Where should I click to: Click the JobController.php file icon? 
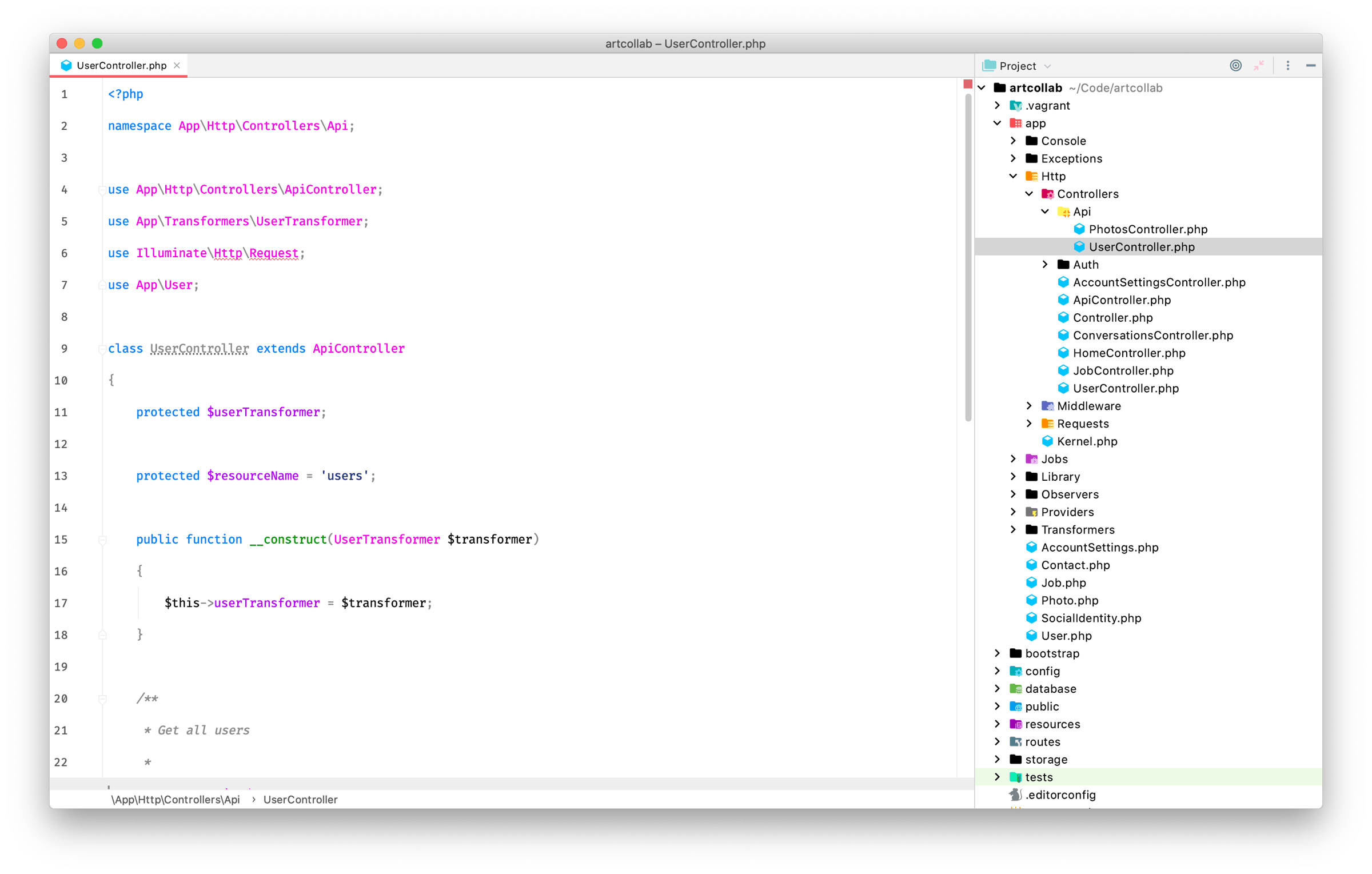[x=1063, y=371]
